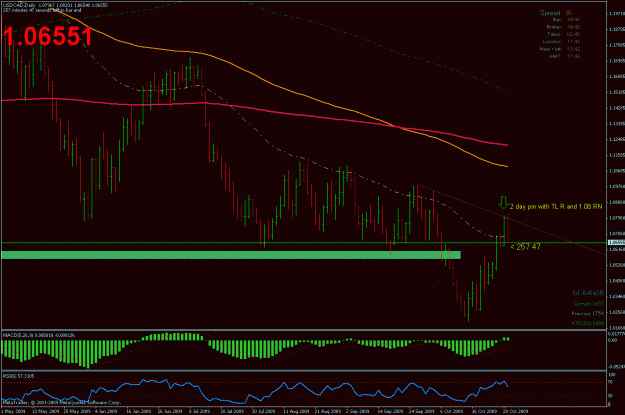
Task: Click the GMT time row
Action: click(564, 56)
